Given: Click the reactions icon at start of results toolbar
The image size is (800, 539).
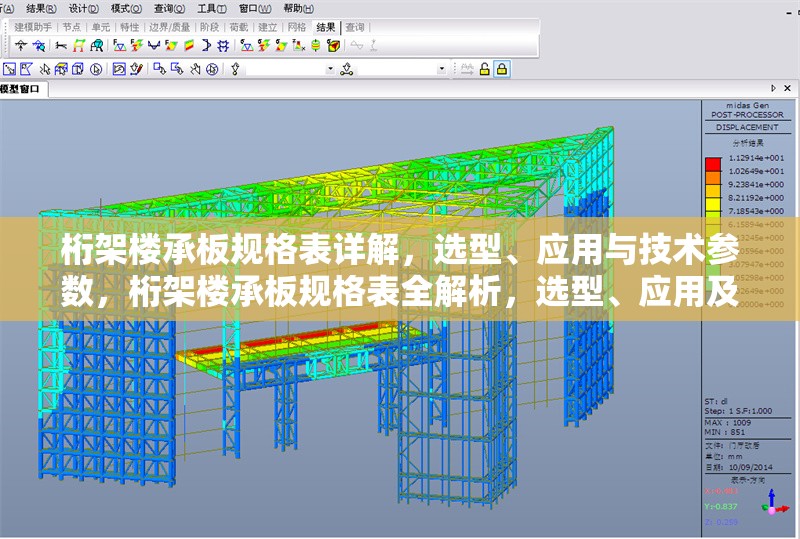Looking at the screenshot, I should click(x=20, y=45).
